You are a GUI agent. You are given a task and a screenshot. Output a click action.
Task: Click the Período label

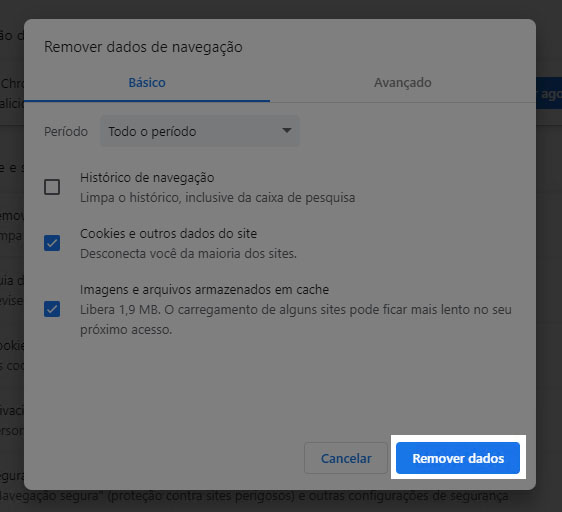click(x=66, y=132)
